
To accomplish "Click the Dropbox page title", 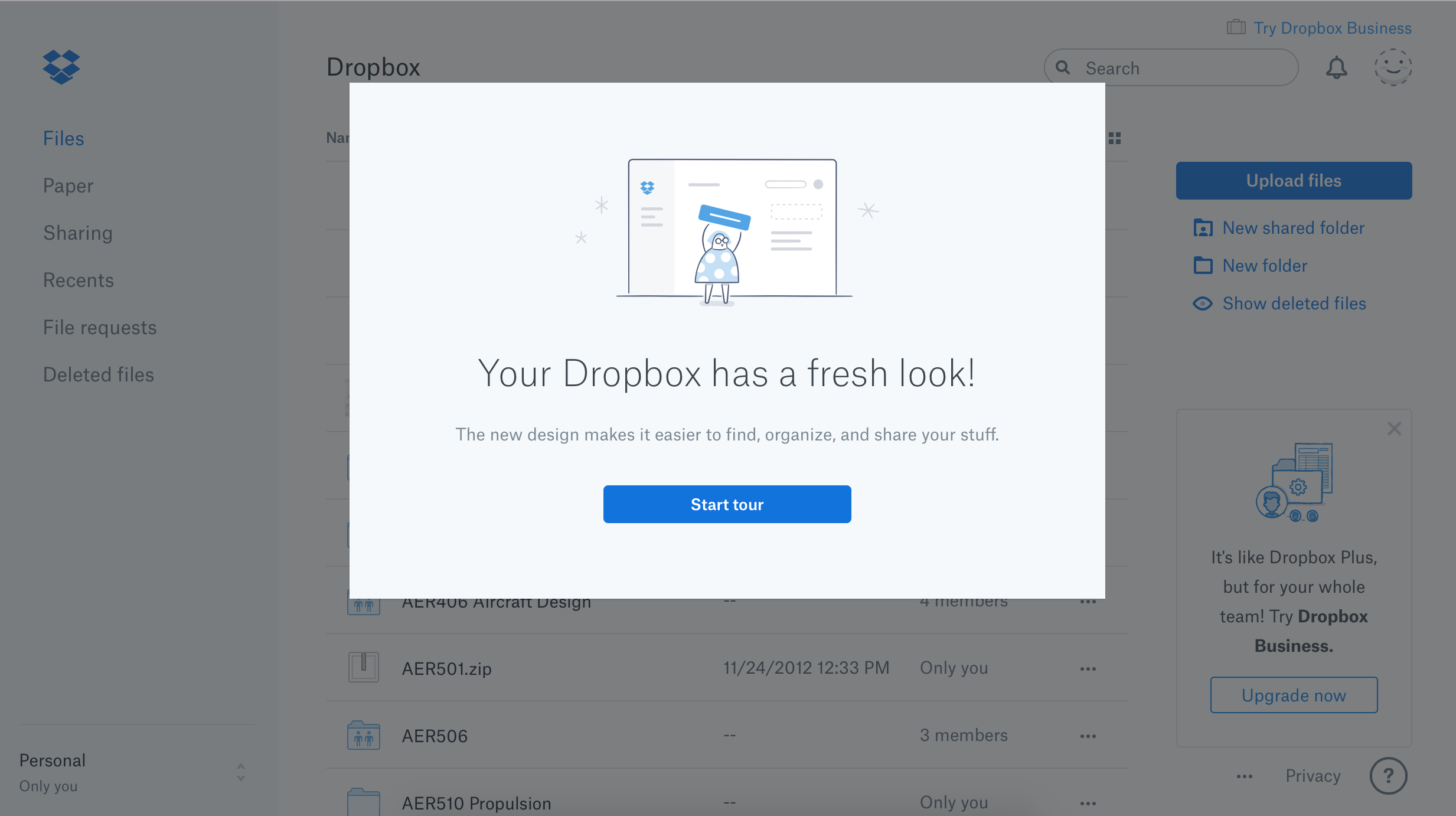I will click(x=374, y=67).
